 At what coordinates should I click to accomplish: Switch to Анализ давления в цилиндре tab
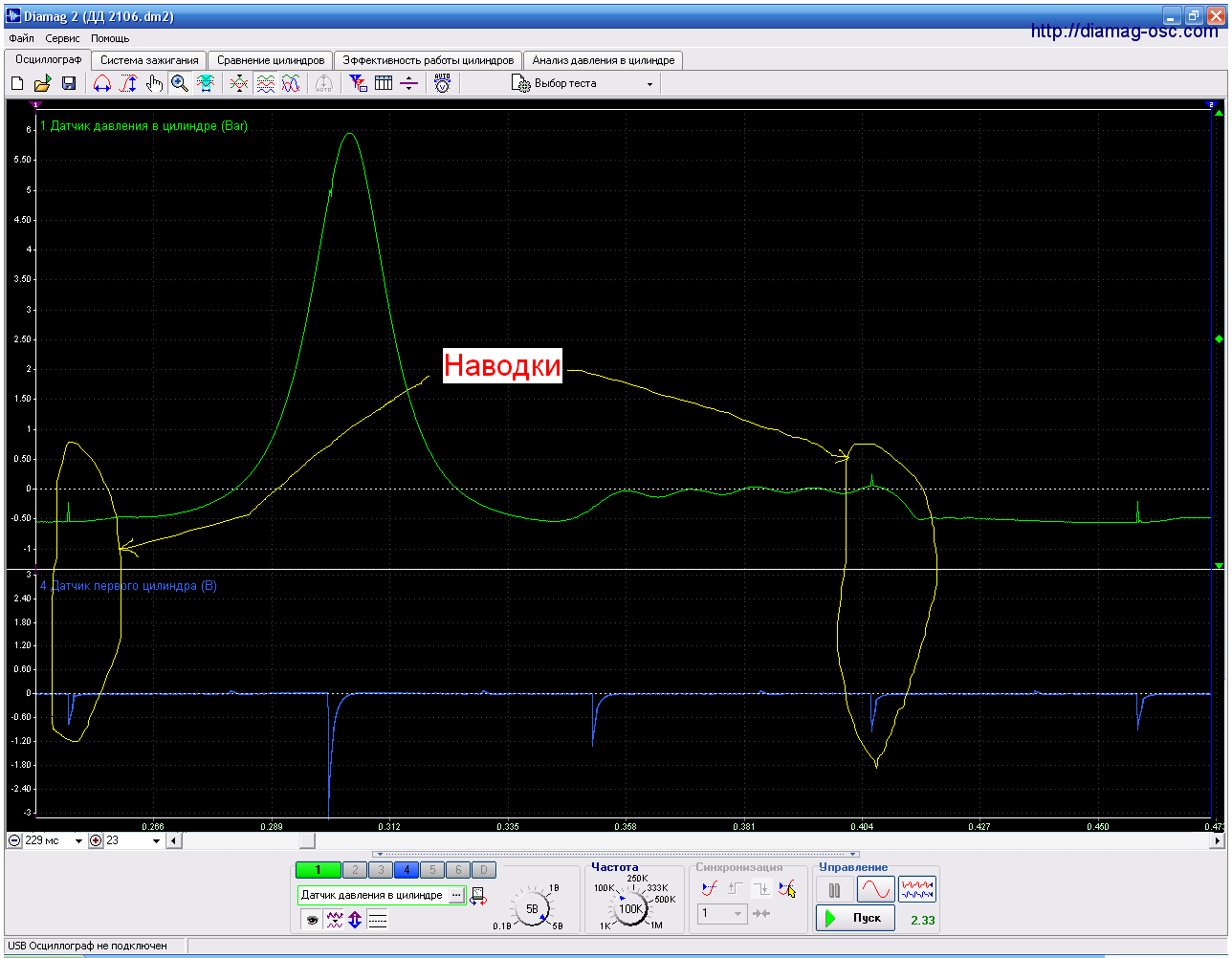click(x=604, y=60)
